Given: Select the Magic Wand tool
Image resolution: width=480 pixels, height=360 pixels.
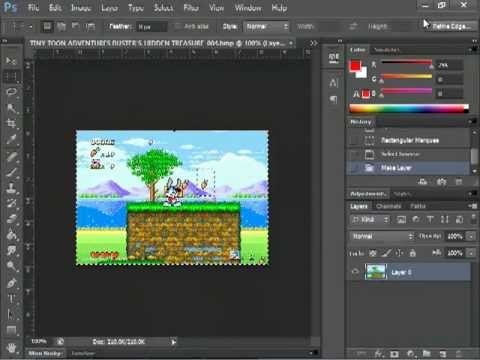Looking at the screenshot, I should pos(11,108).
